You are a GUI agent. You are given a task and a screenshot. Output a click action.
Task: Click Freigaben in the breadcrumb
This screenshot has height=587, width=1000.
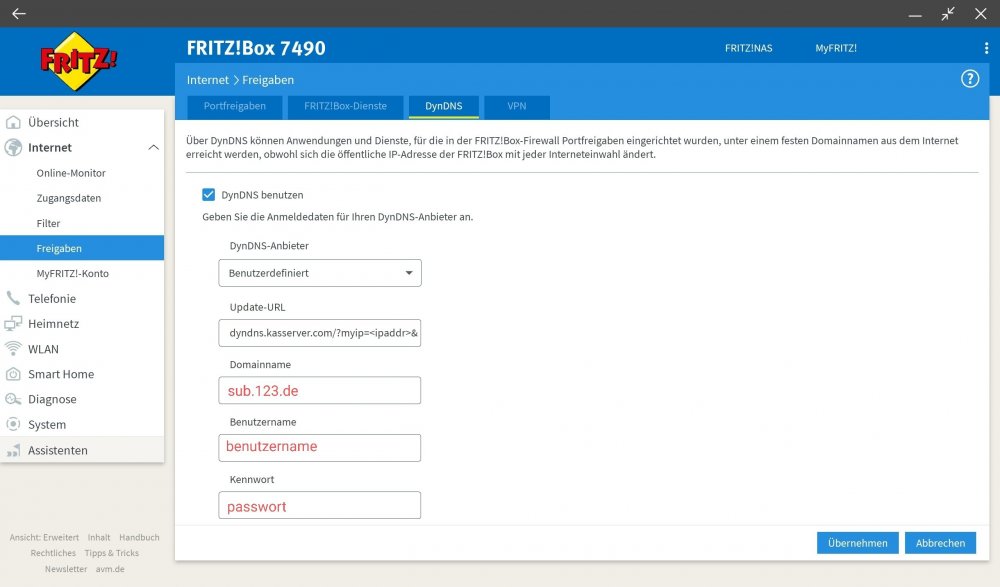pos(268,80)
